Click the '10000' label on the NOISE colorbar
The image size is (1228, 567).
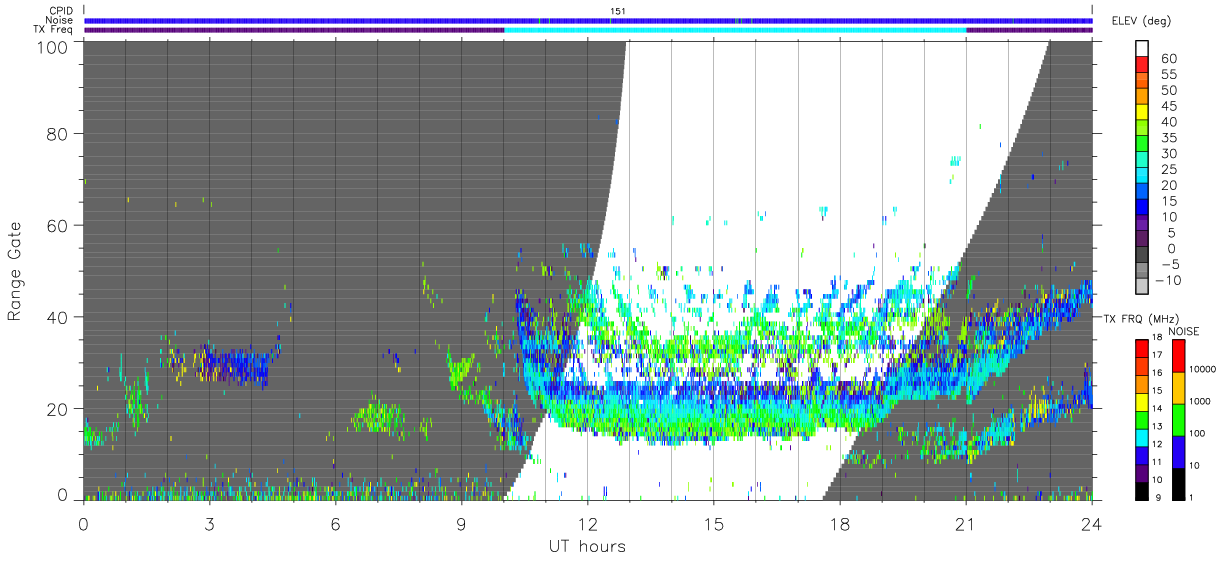1204,368
